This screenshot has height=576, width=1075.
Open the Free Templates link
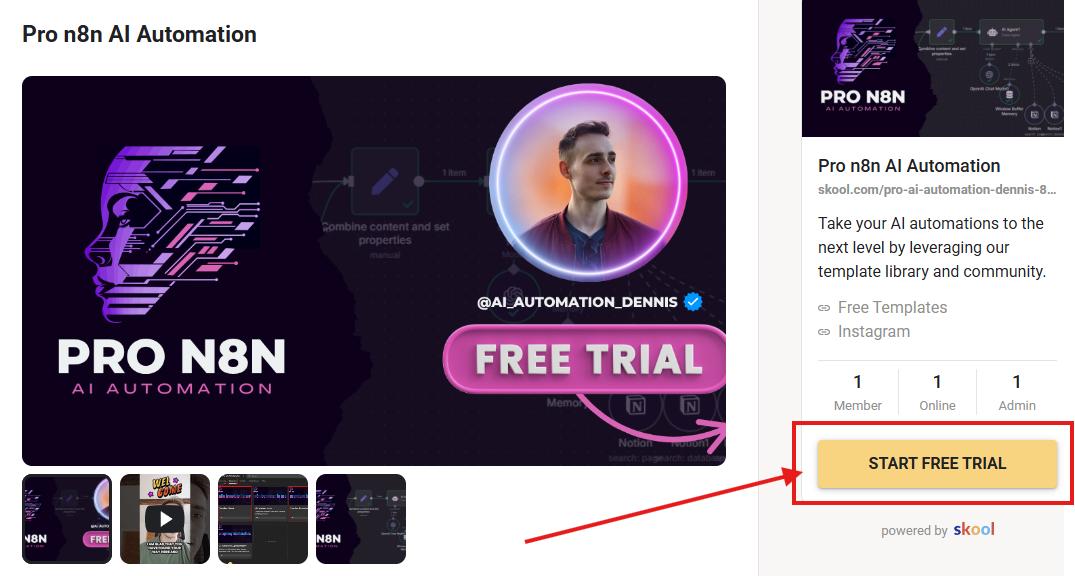(x=892, y=308)
